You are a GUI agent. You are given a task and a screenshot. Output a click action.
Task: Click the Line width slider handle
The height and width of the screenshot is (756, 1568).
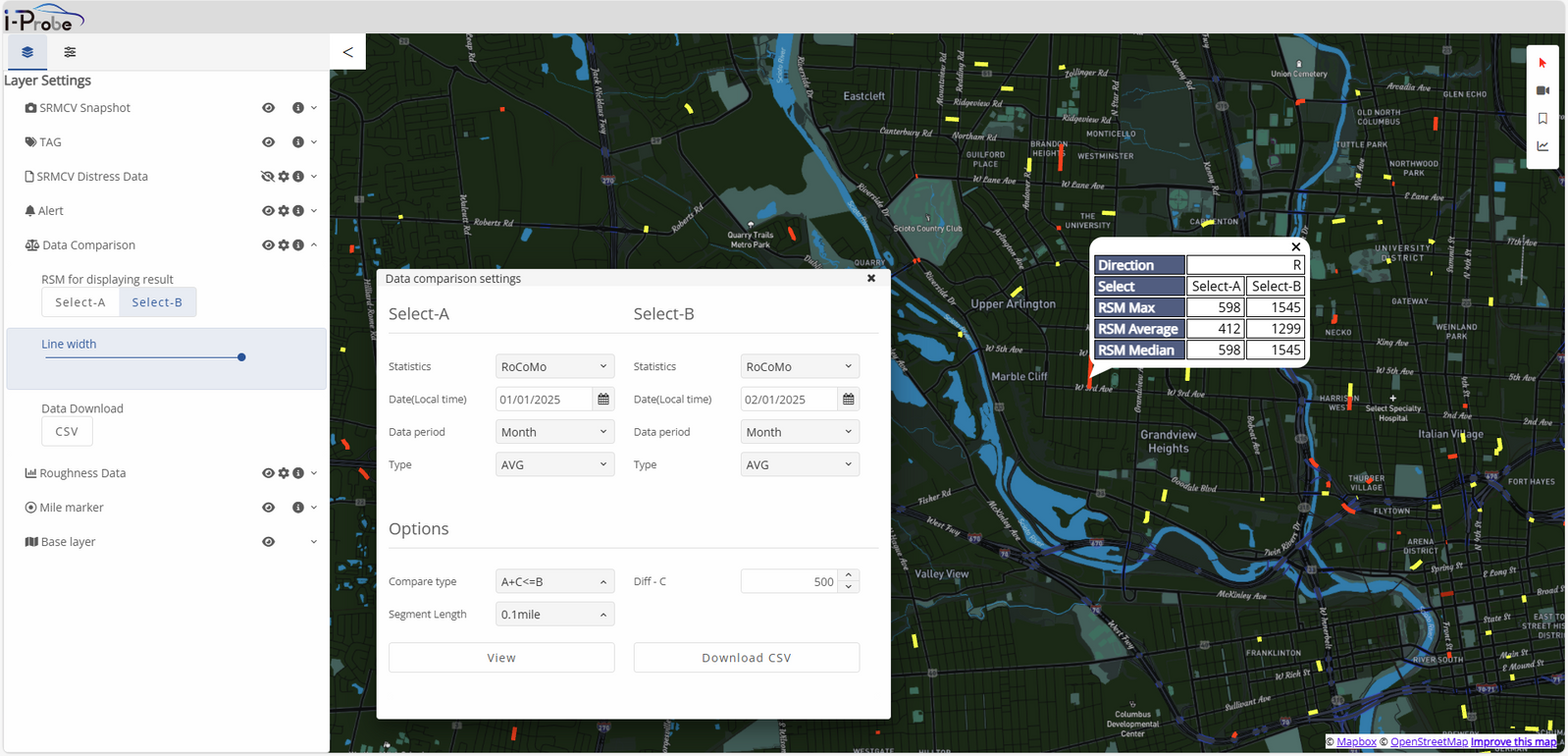[x=241, y=357]
